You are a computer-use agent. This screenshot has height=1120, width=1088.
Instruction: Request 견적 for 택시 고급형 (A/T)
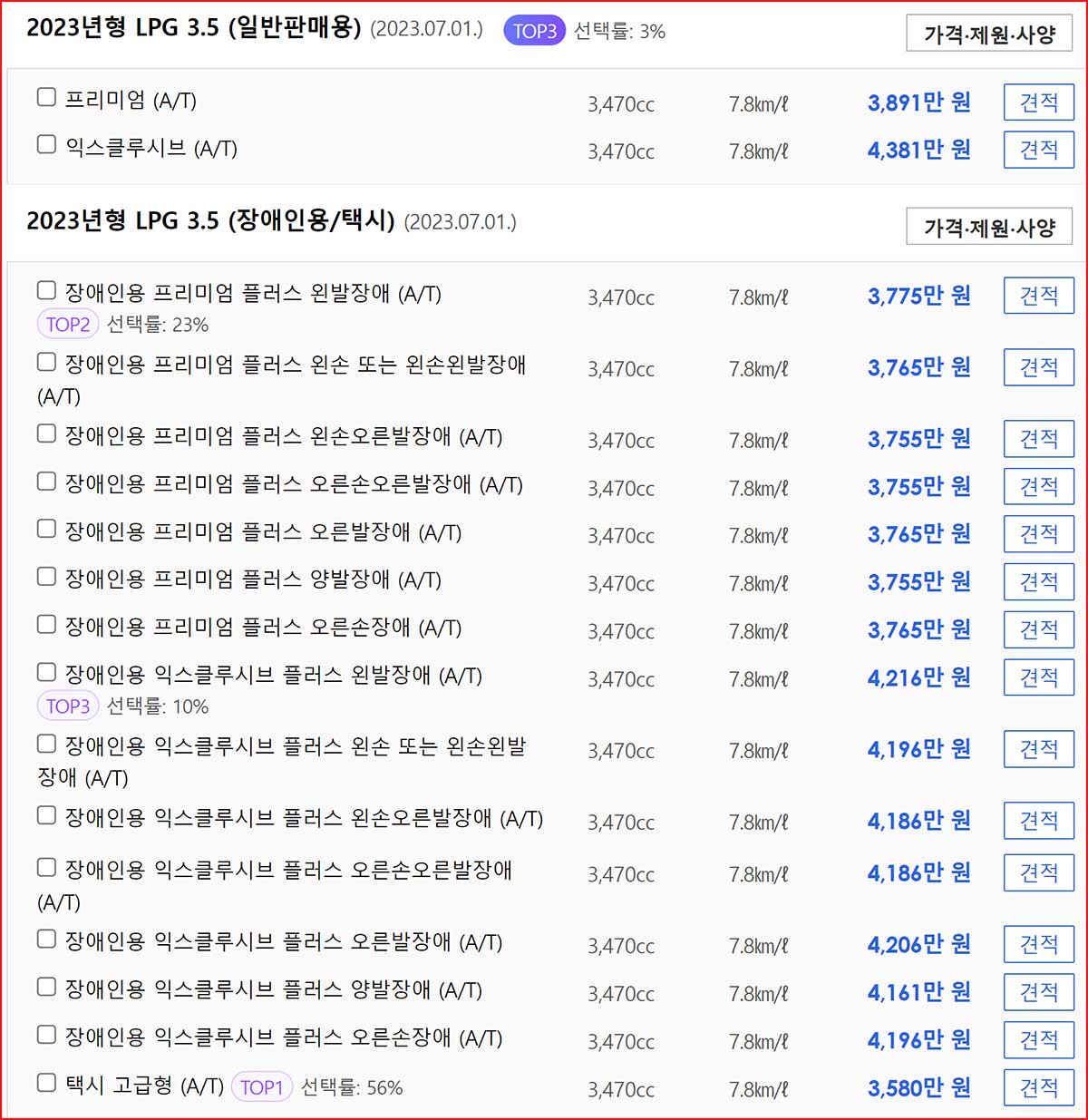1038,1087
